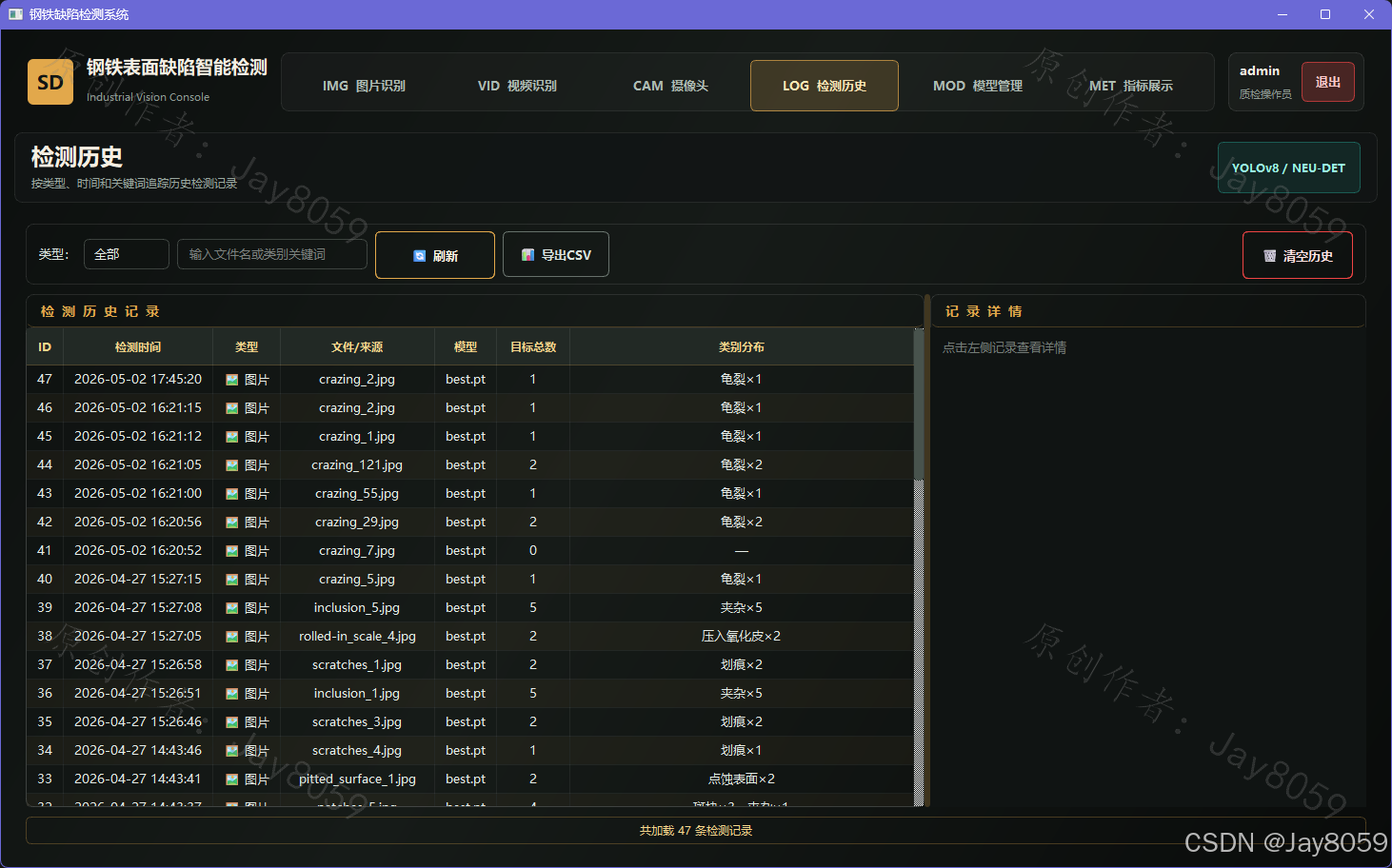This screenshot has width=1392, height=868.
Task: Click the YOLOv8 / NEU-DET badge
Action: click(x=1289, y=168)
